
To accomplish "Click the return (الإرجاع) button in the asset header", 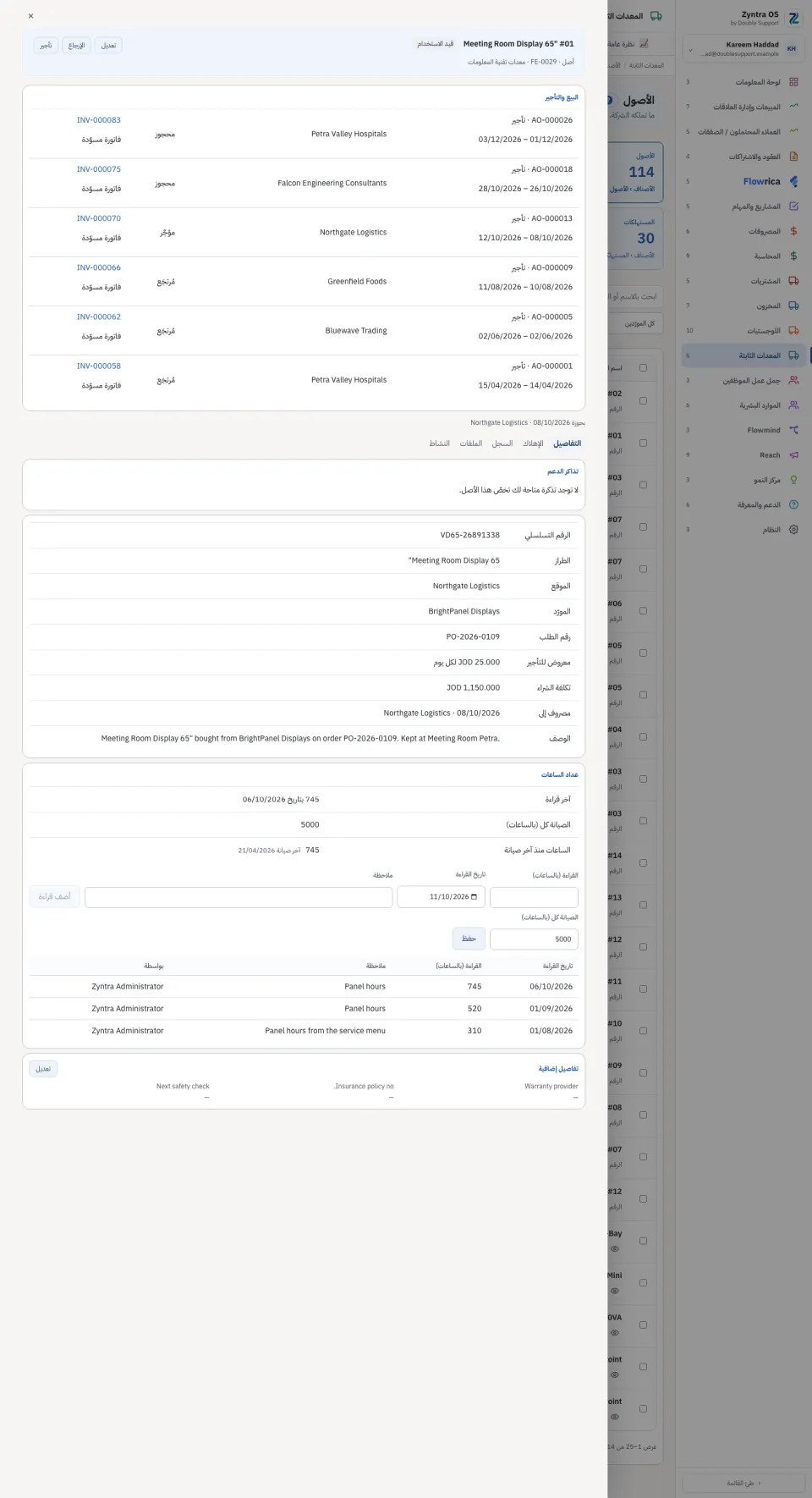I will 76,45.
